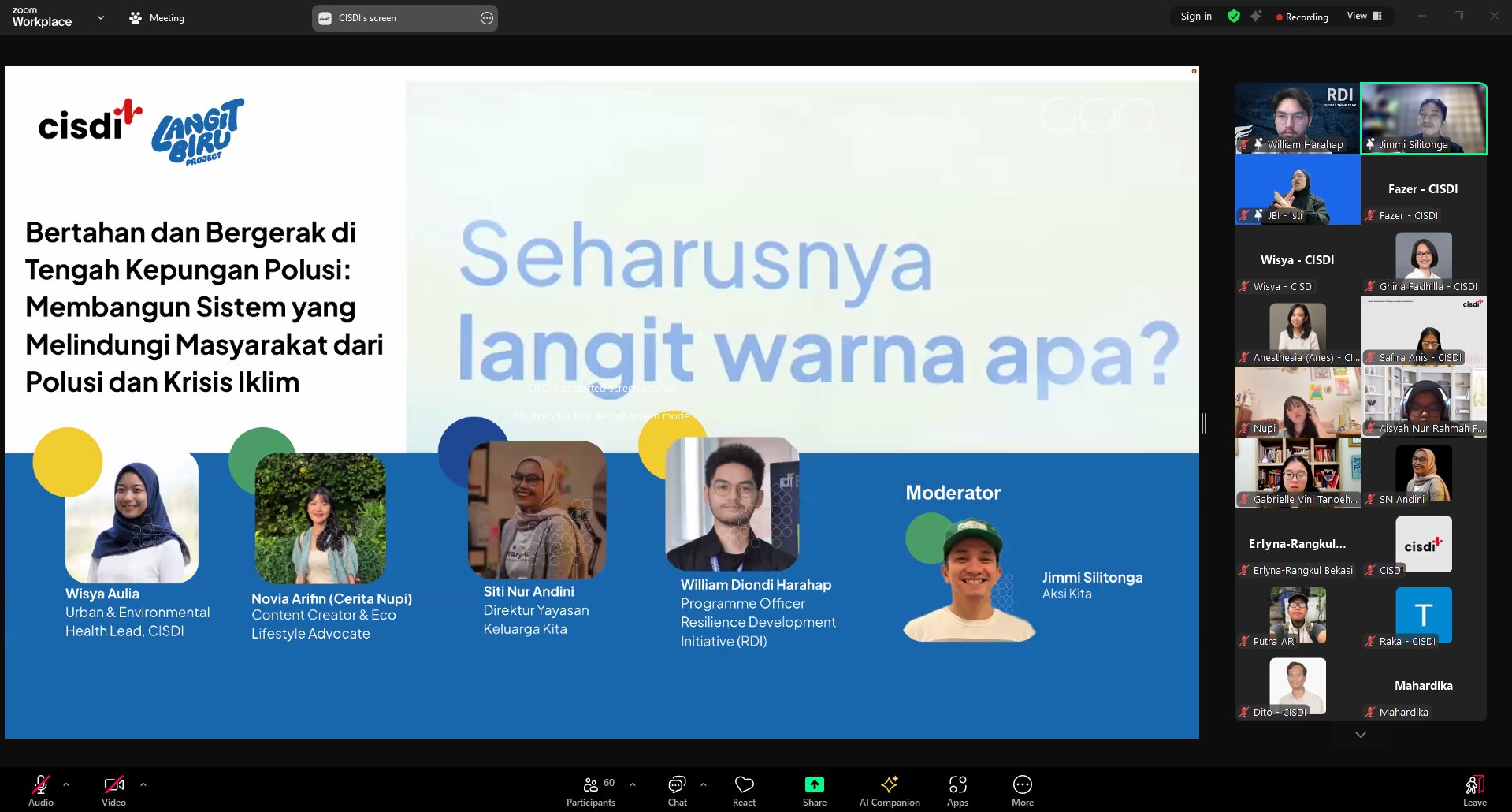
Task: Click the Sign in button
Action: pos(1196,16)
